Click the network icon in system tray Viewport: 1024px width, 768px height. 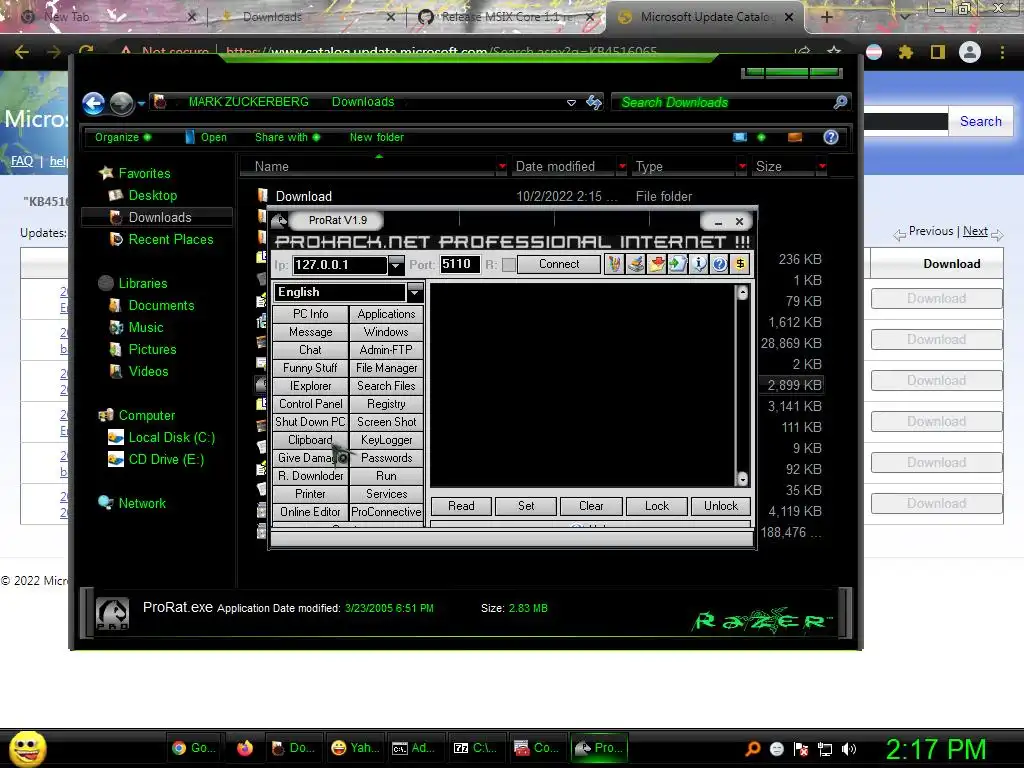point(825,749)
